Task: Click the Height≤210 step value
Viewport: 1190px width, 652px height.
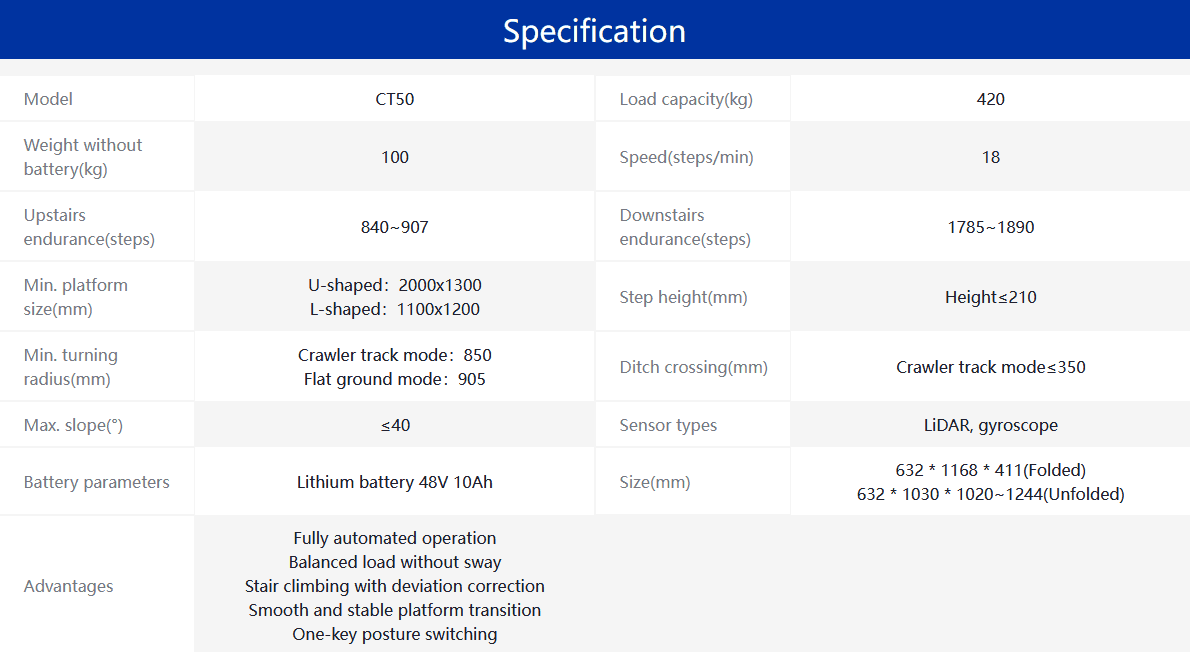Action: [x=990, y=297]
